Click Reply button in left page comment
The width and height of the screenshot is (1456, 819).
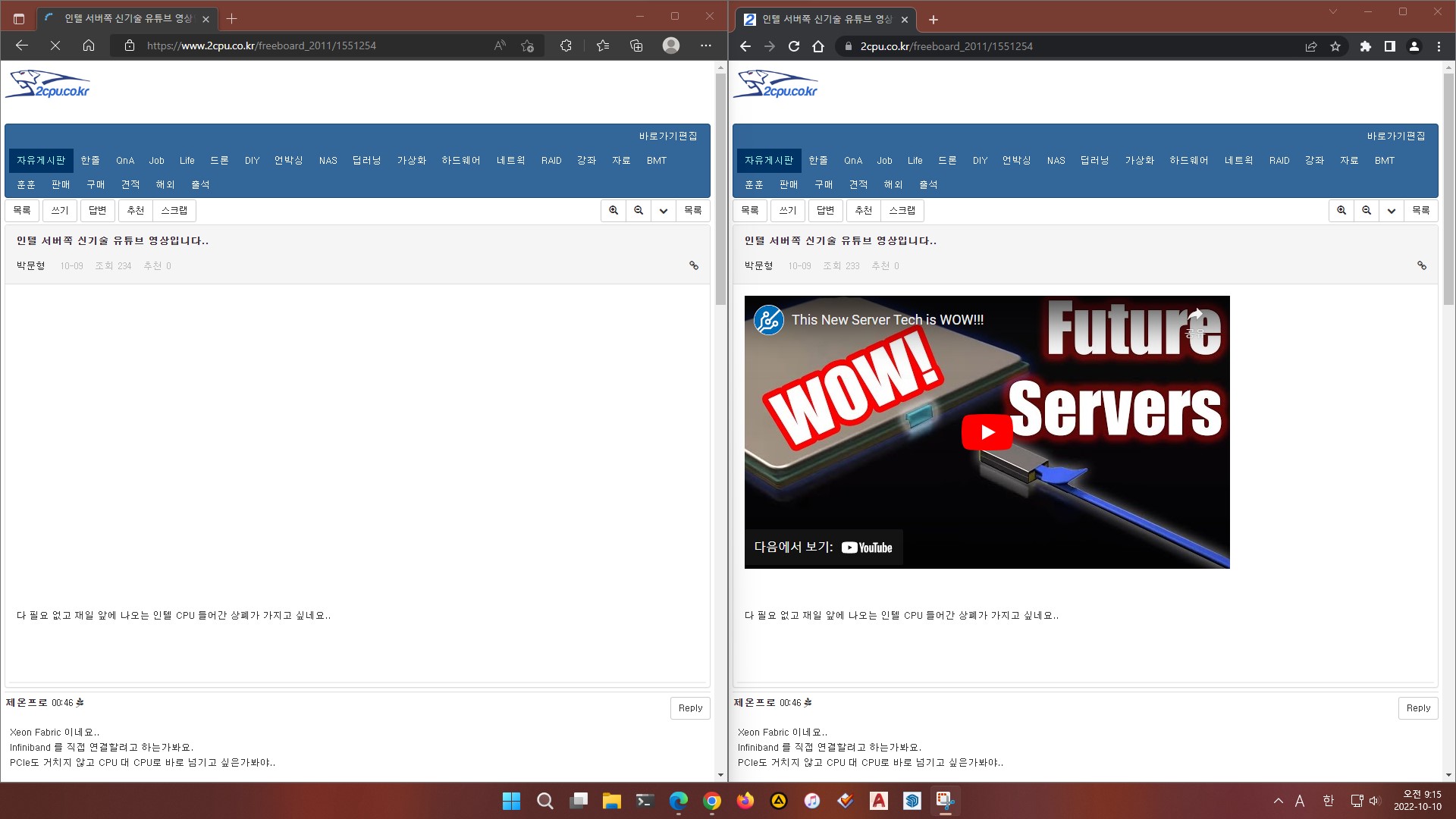690,708
